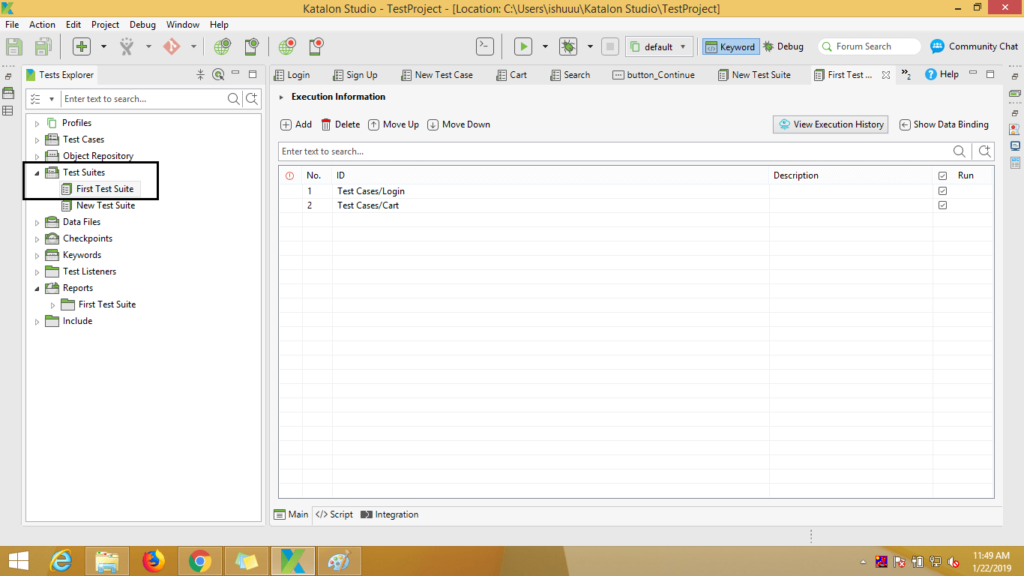The image size is (1024, 576).
Task: Click the Save toolbar icon
Action: tap(14, 46)
